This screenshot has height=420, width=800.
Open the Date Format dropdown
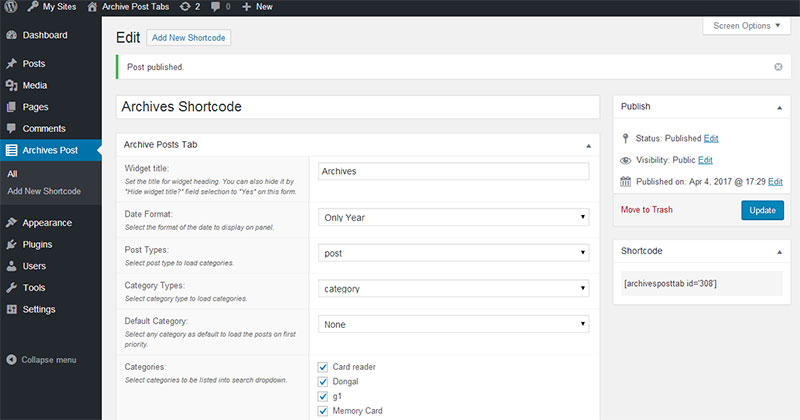pos(454,217)
